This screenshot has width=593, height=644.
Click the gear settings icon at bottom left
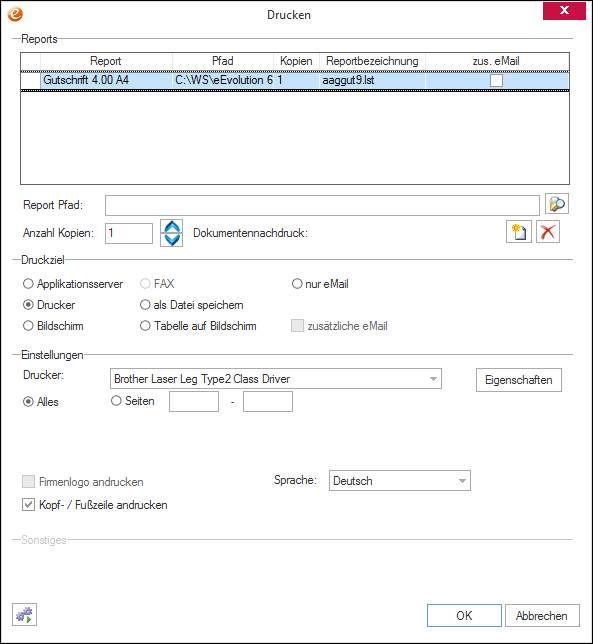pos(25,614)
